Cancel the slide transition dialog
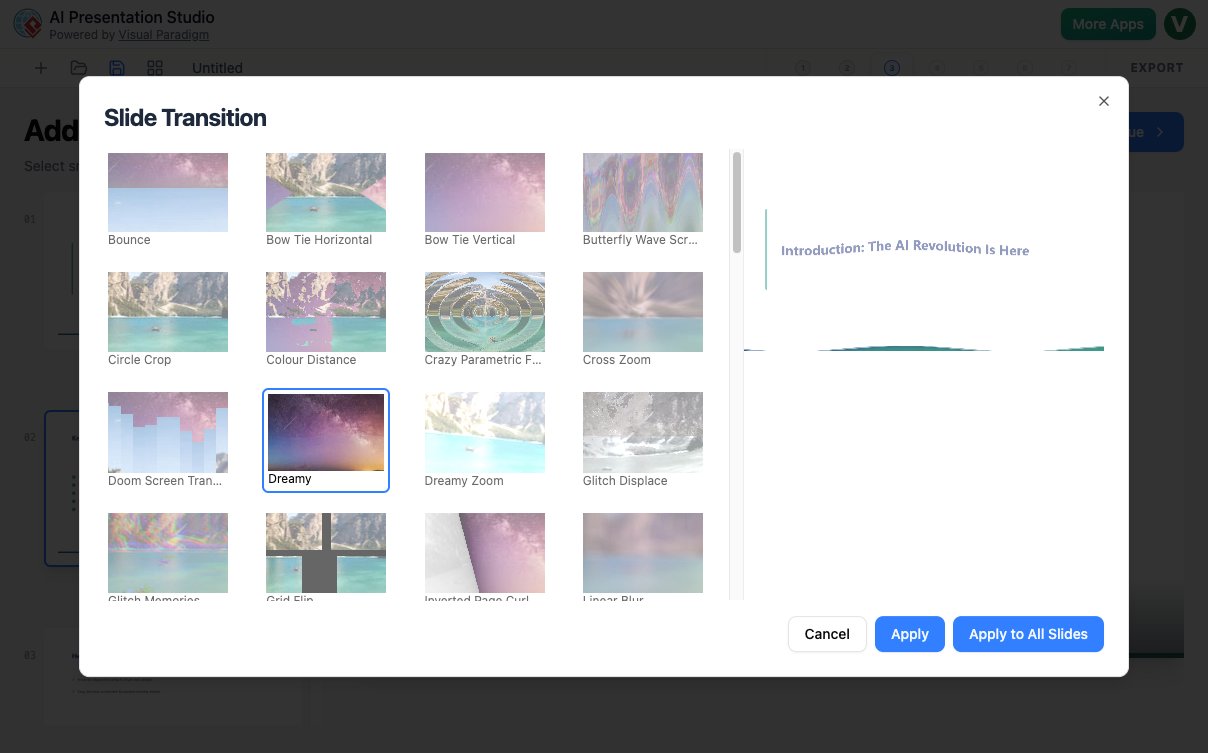This screenshot has width=1208, height=753. [x=827, y=634]
